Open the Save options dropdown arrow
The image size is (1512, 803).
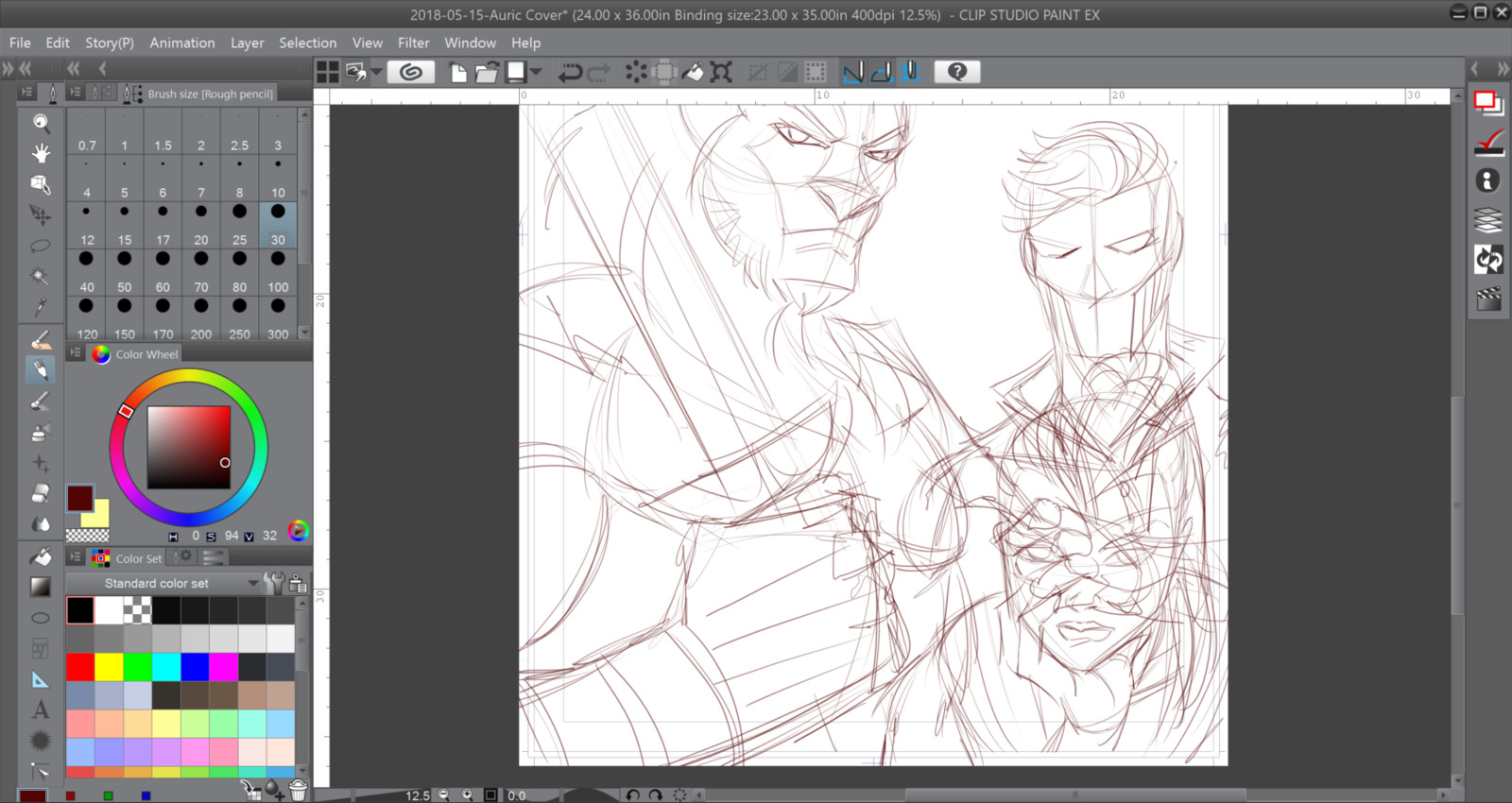[x=536, y=72]
